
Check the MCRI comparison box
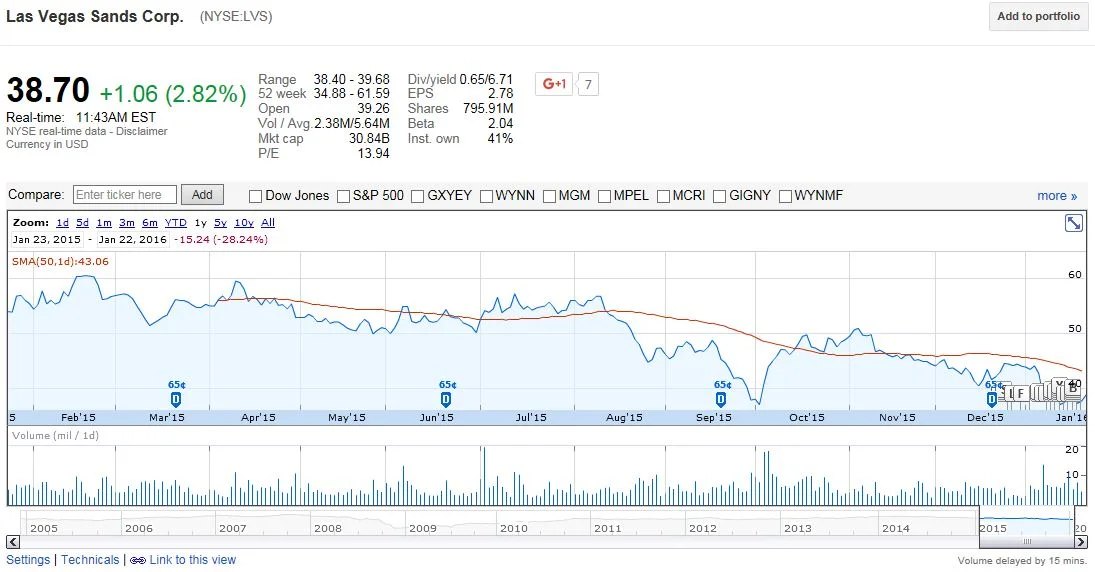coord(663,196)
